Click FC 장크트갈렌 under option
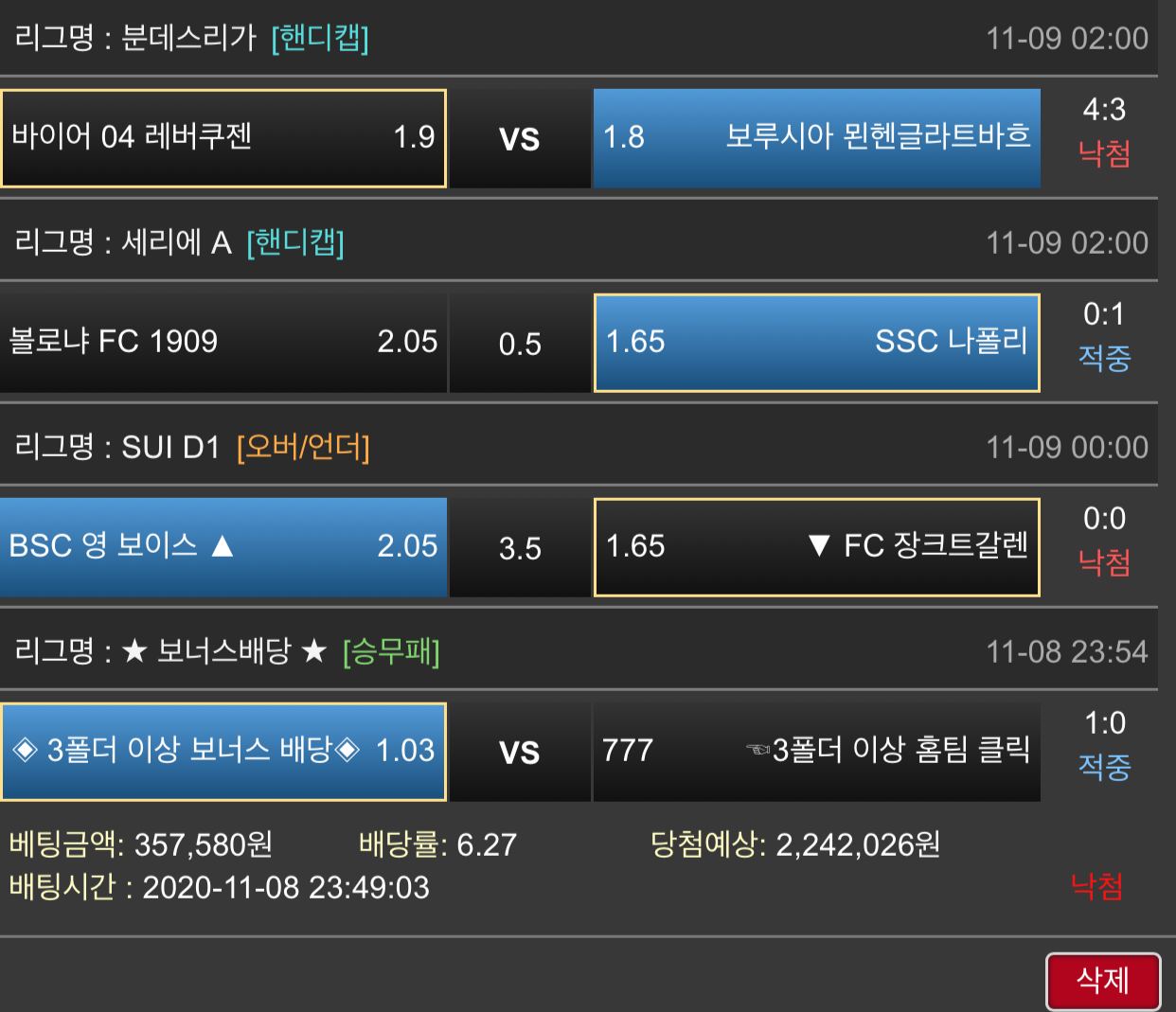 [816, 547]
